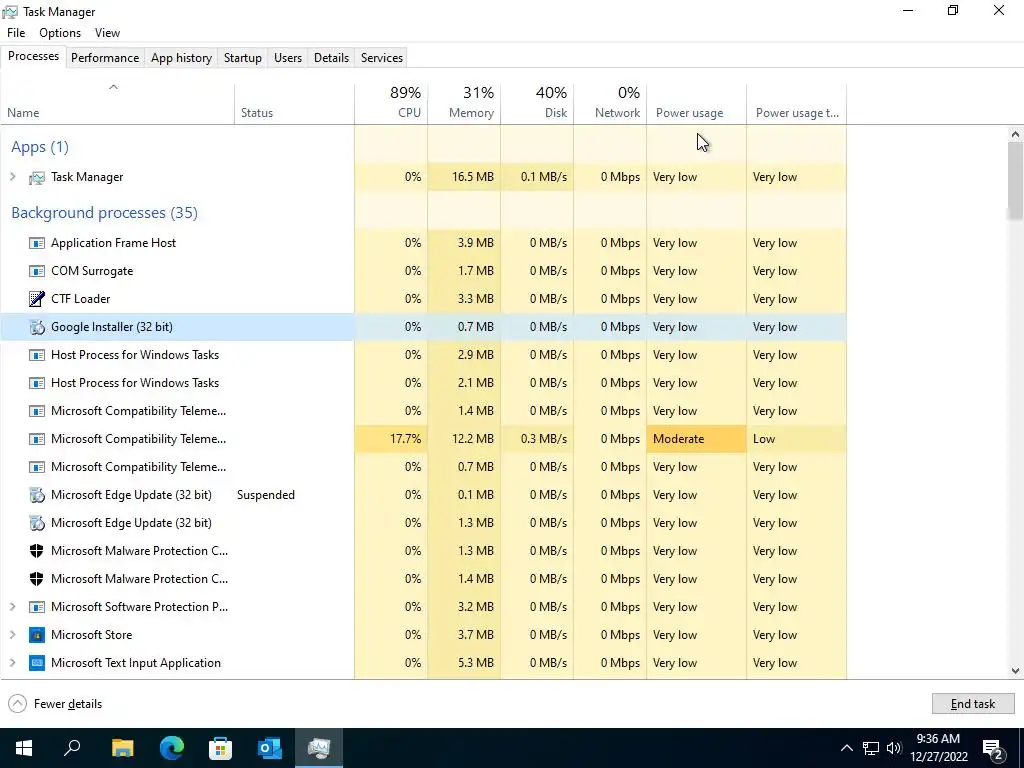The width and height of the screenshot is (1024, 768).
Task: Switch to the App history tab
Action: [x=182, y=57]
